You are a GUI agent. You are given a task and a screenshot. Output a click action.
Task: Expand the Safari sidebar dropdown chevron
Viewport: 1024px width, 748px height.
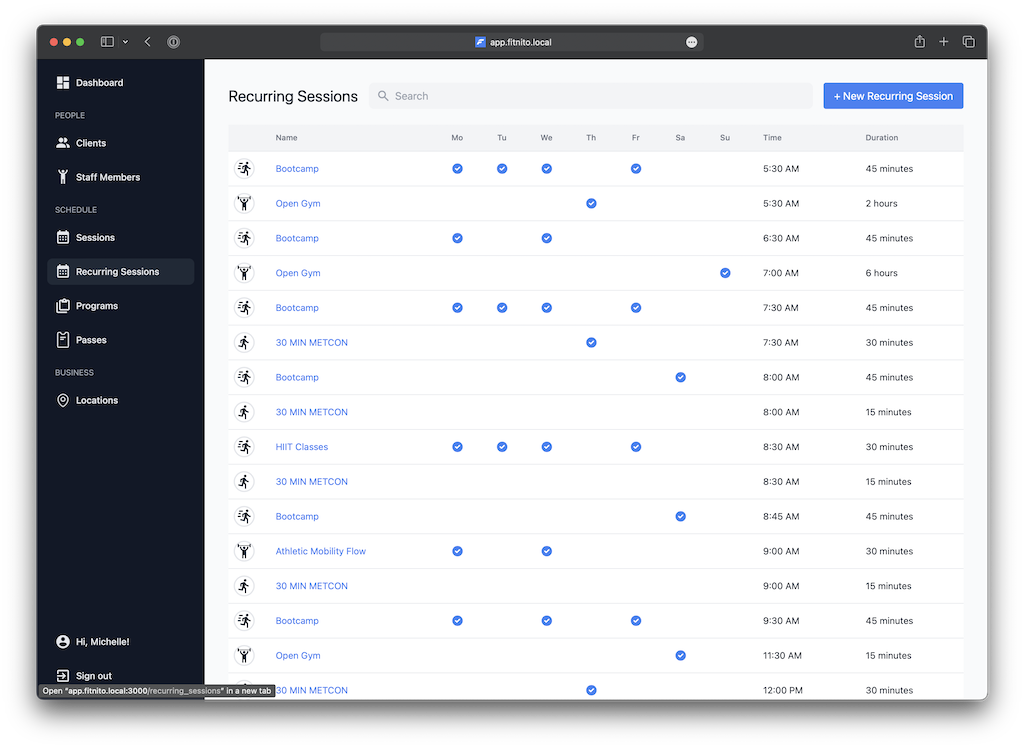pyautogui.click(x=125, y=42)
